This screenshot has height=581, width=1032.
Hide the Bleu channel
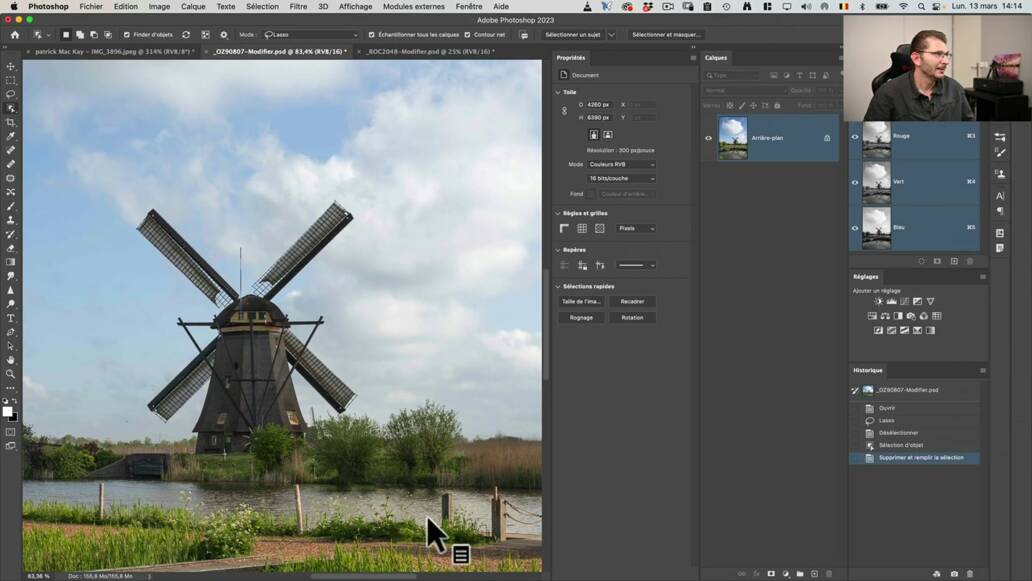(x=854, y=227)
